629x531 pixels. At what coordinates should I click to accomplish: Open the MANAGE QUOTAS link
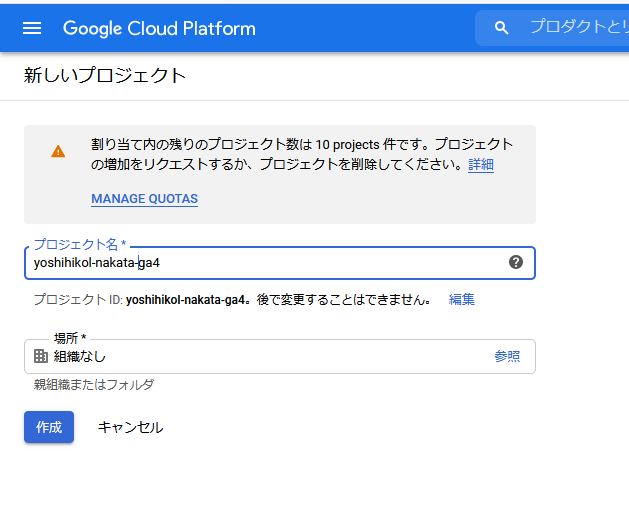[144, 199]
